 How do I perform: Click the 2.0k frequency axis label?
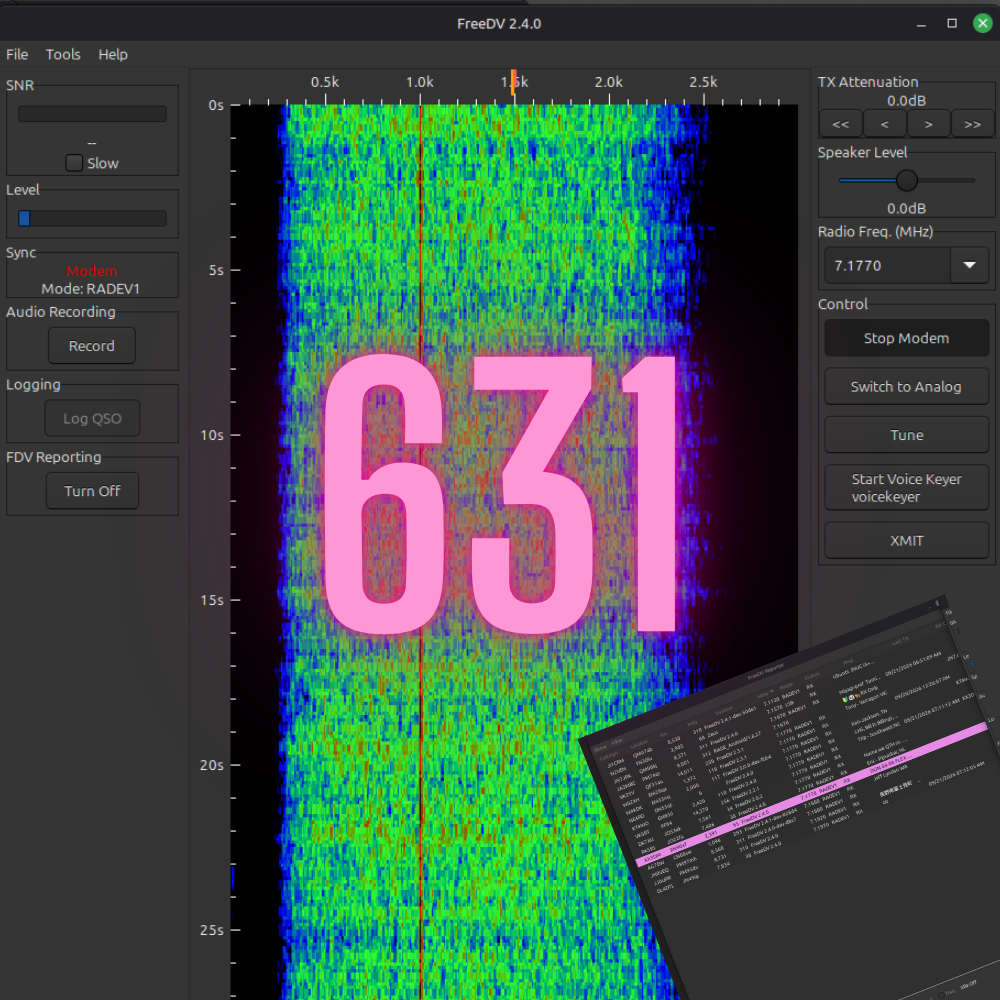[x=608, y=82]
